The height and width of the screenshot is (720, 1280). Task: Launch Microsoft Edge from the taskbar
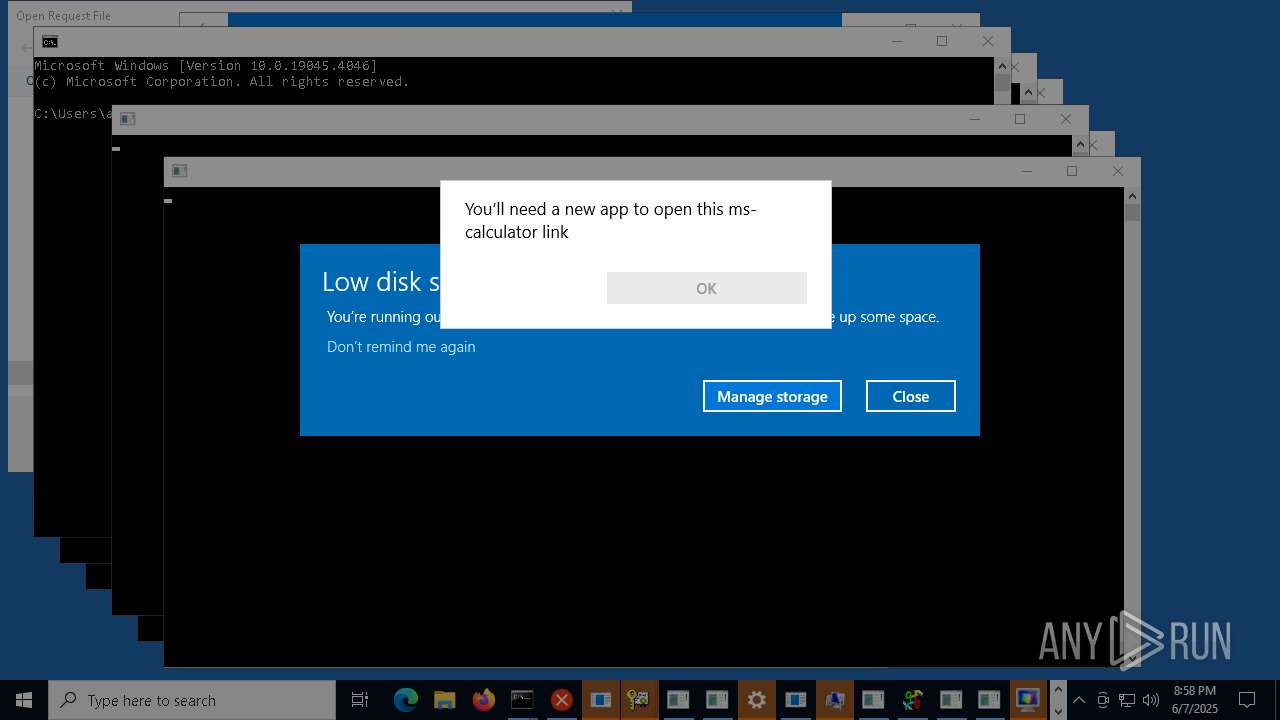(405, 700)
